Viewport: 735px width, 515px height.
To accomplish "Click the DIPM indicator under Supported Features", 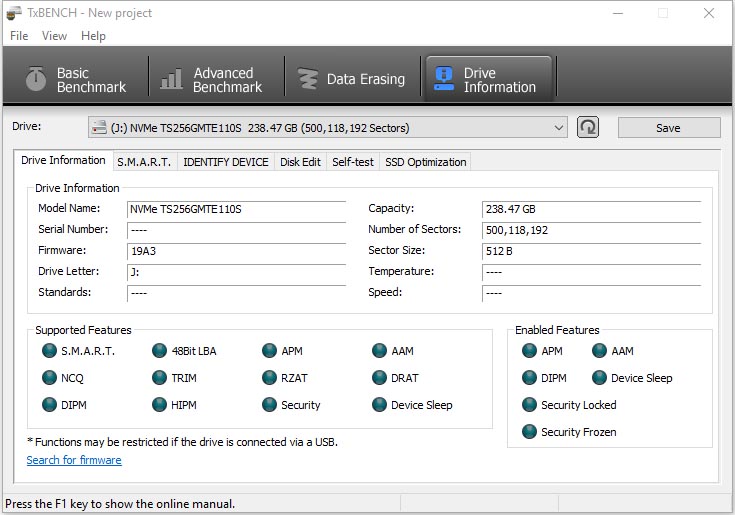I will coord(49,404).
